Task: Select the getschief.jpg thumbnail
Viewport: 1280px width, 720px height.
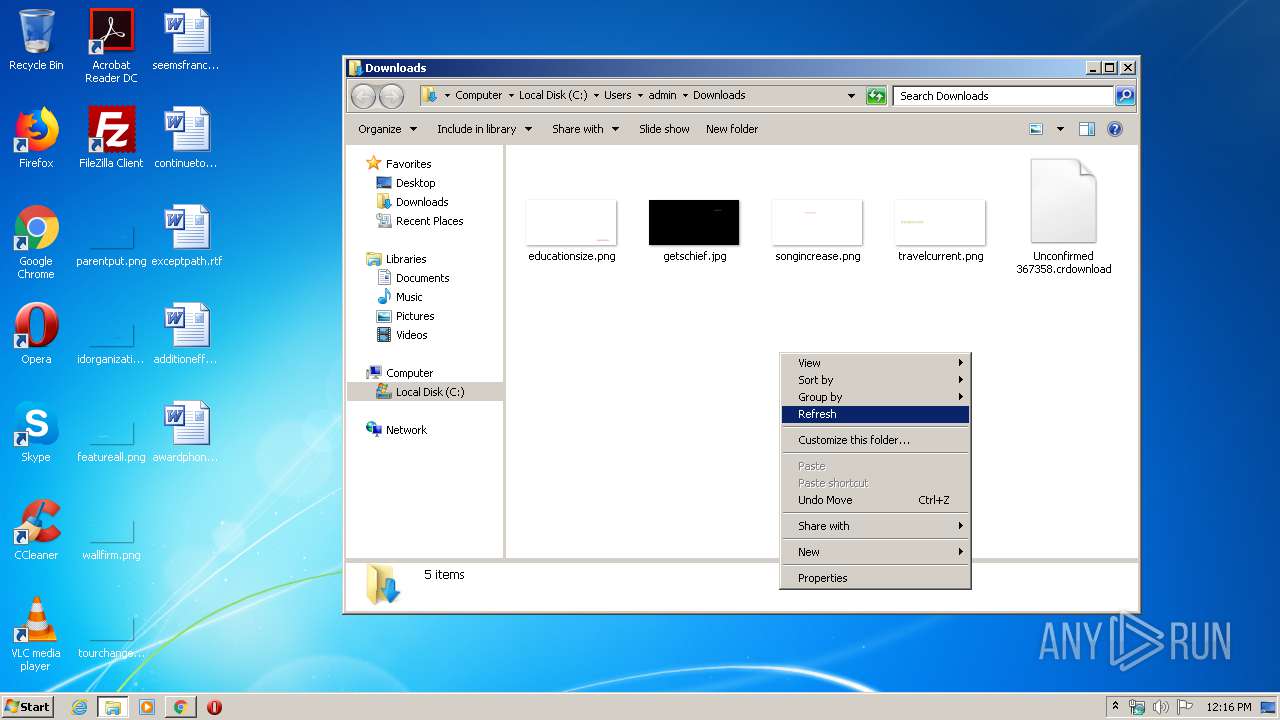Action: coord(694,230)
